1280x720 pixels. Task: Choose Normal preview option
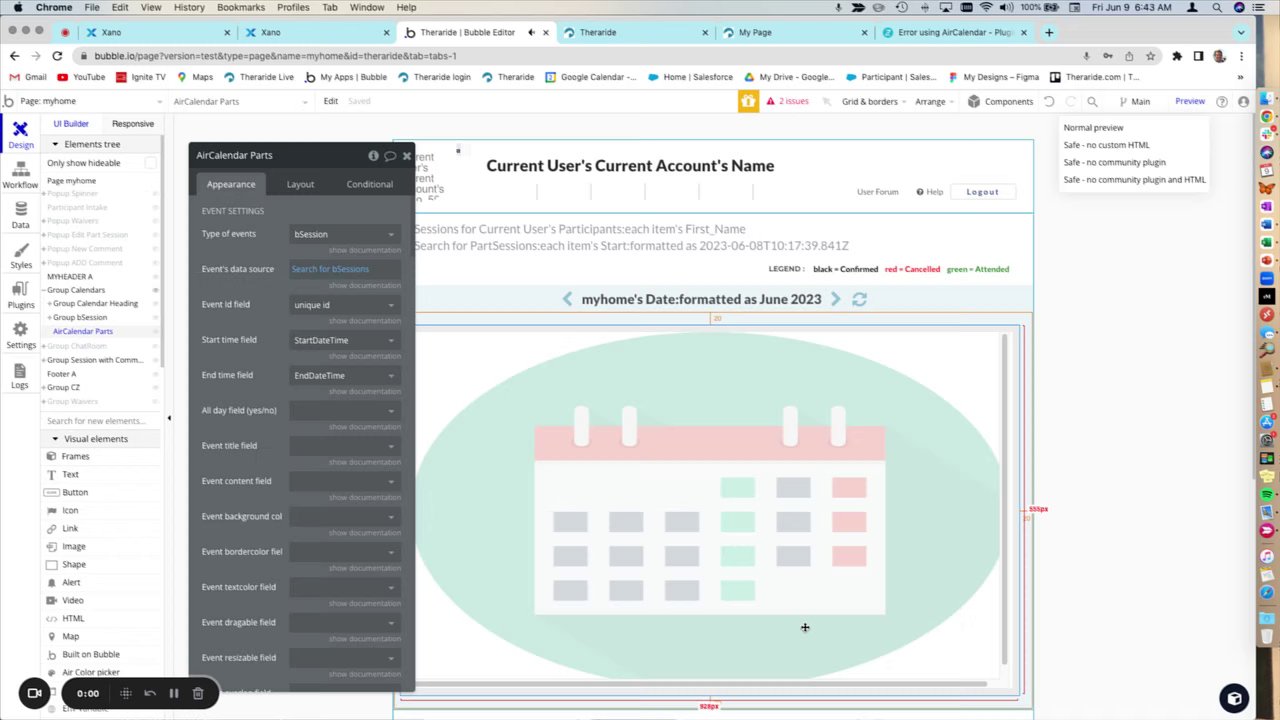[x=1093, y=128]
